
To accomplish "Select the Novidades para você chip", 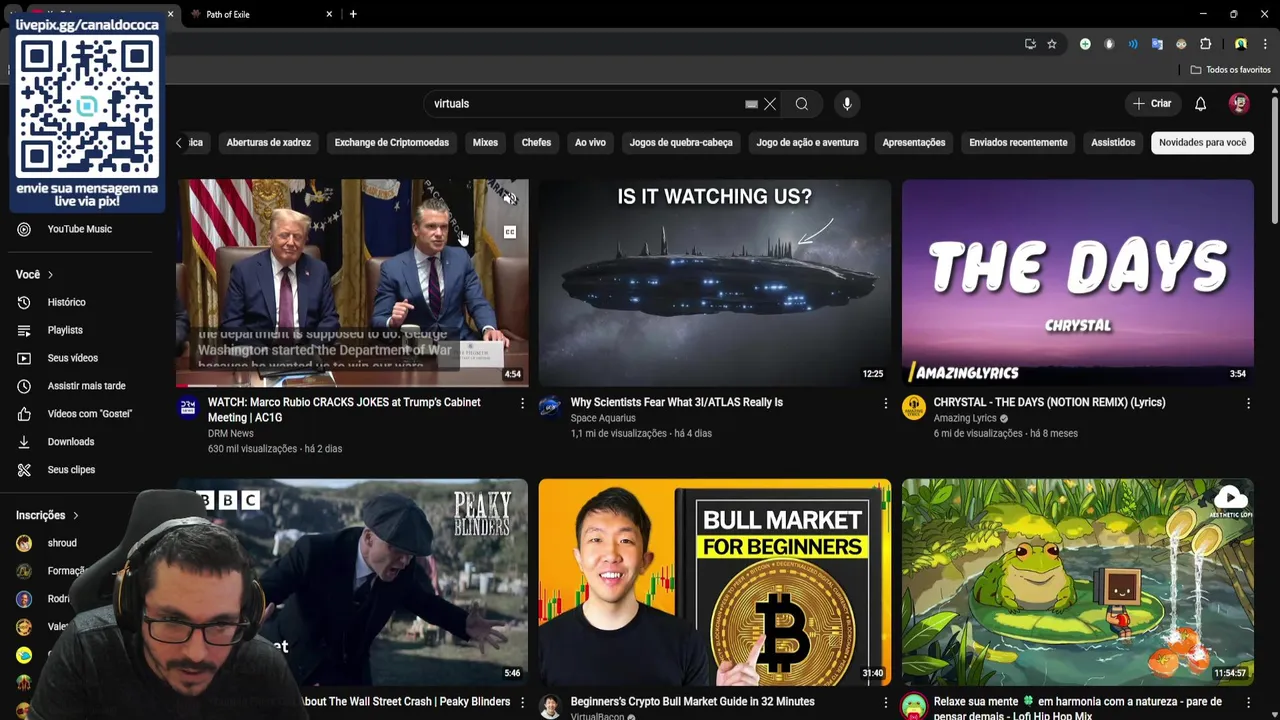I will tap(1202, 142).
